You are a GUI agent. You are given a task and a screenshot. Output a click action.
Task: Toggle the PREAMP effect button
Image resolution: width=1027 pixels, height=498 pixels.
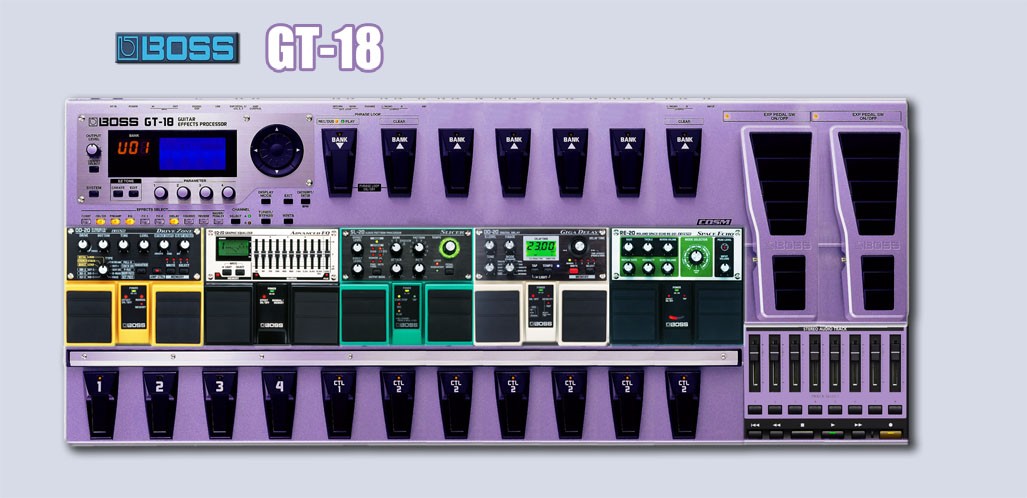click(115, 221)
